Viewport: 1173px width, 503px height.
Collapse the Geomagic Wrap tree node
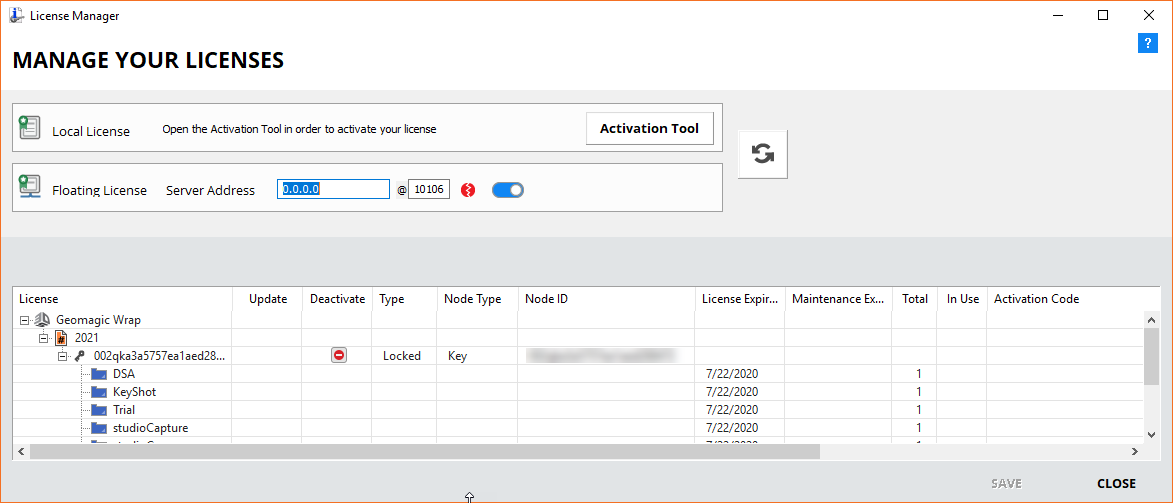click(x=25, y=320)
